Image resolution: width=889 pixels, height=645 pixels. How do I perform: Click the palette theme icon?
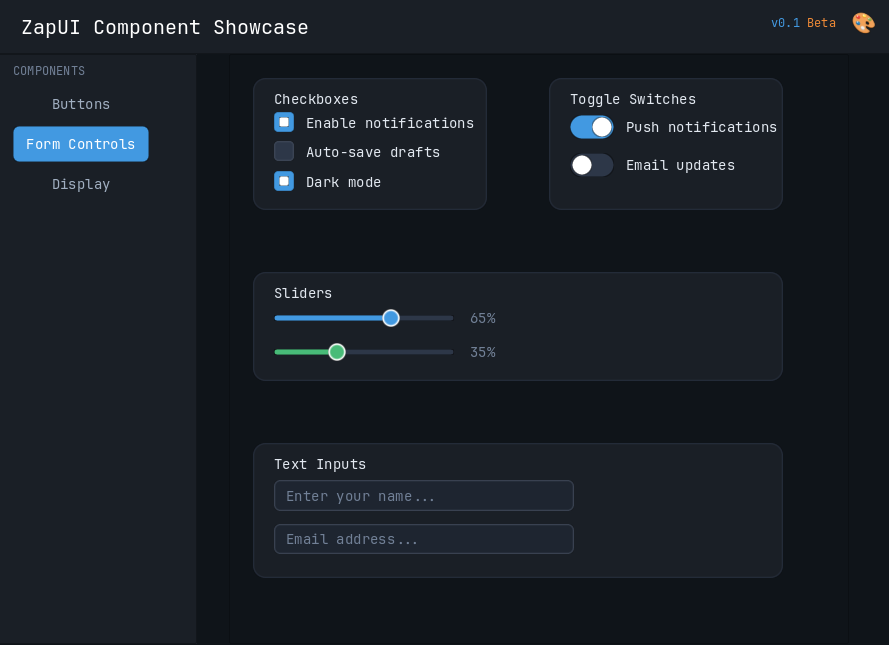[x=863, y=23]
